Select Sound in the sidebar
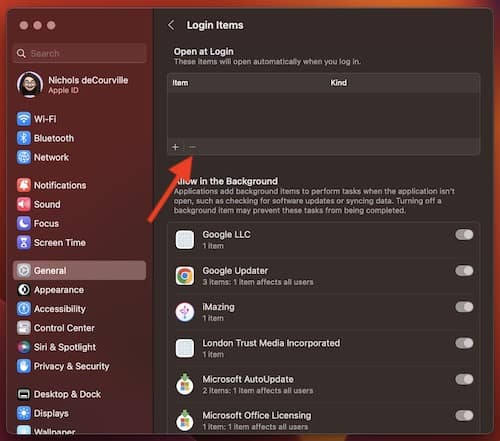500x441 pixels. (79, 204)
